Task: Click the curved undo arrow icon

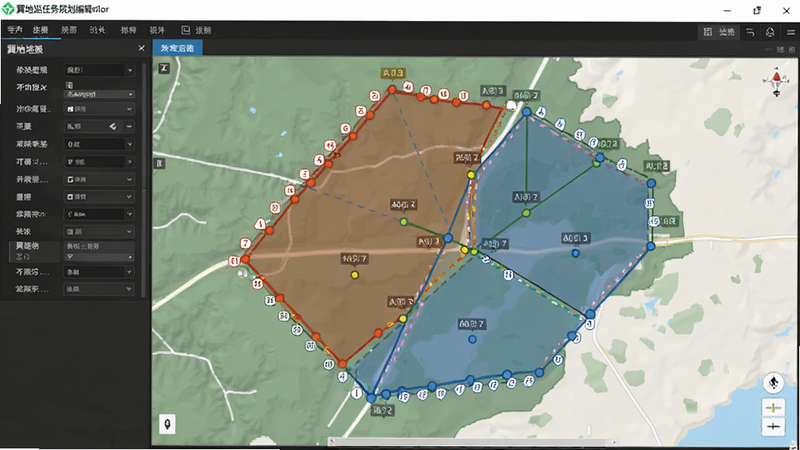Action: tap(750, 32)
